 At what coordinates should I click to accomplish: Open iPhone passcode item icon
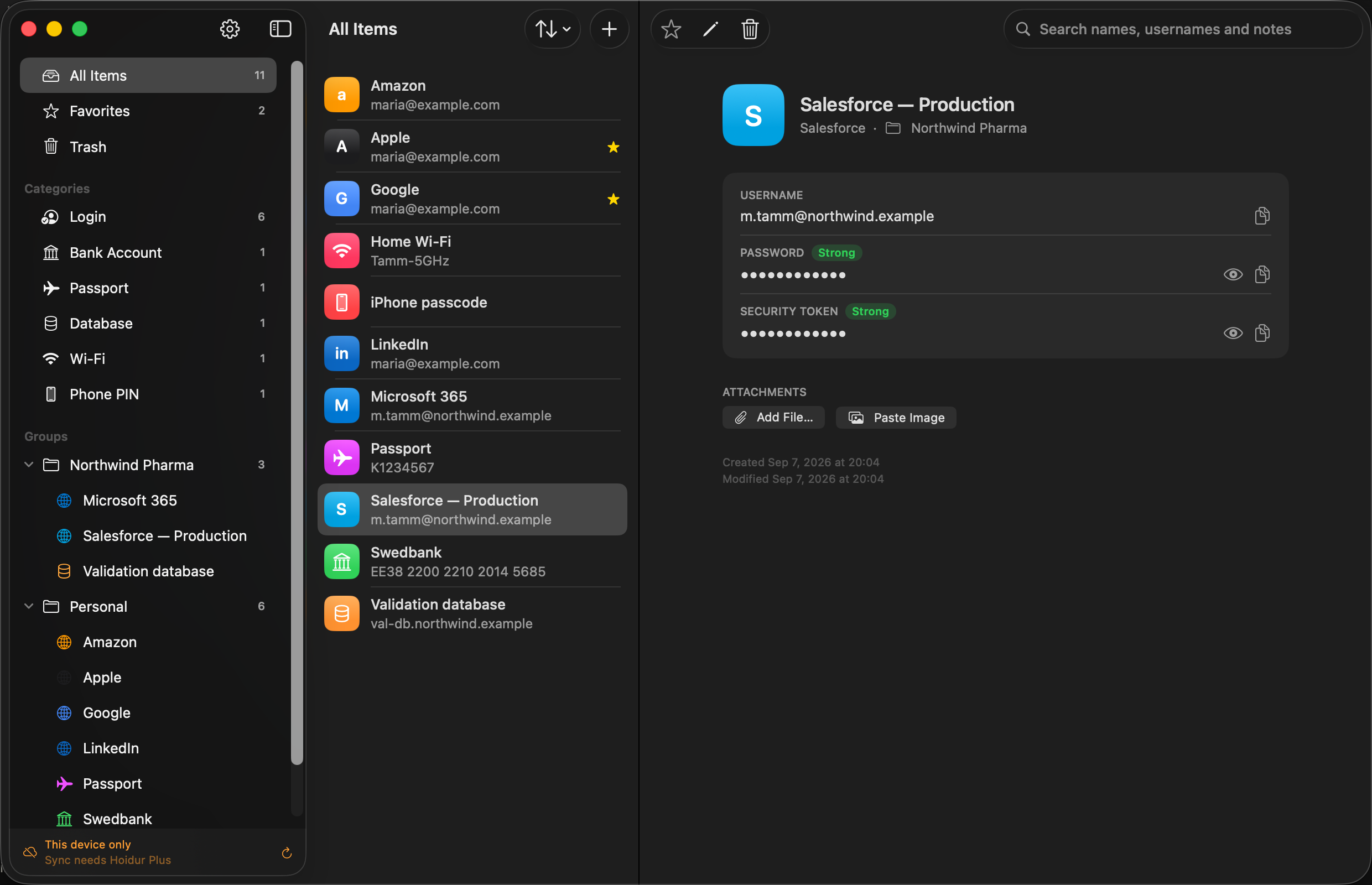(341, 302)
